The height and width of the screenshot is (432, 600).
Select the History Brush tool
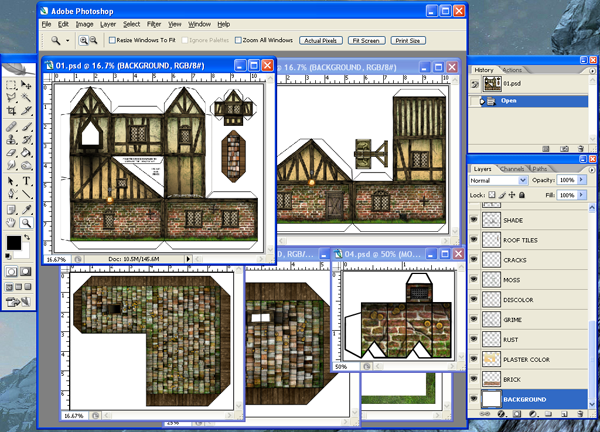[26, 139]
